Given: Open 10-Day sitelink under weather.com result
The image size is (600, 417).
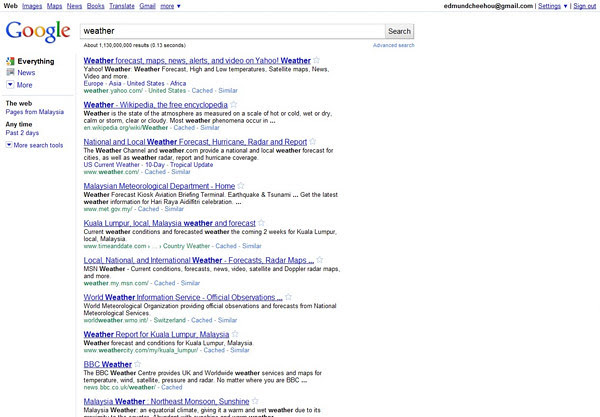Looking at the screenshot, I should click(155, 165).
